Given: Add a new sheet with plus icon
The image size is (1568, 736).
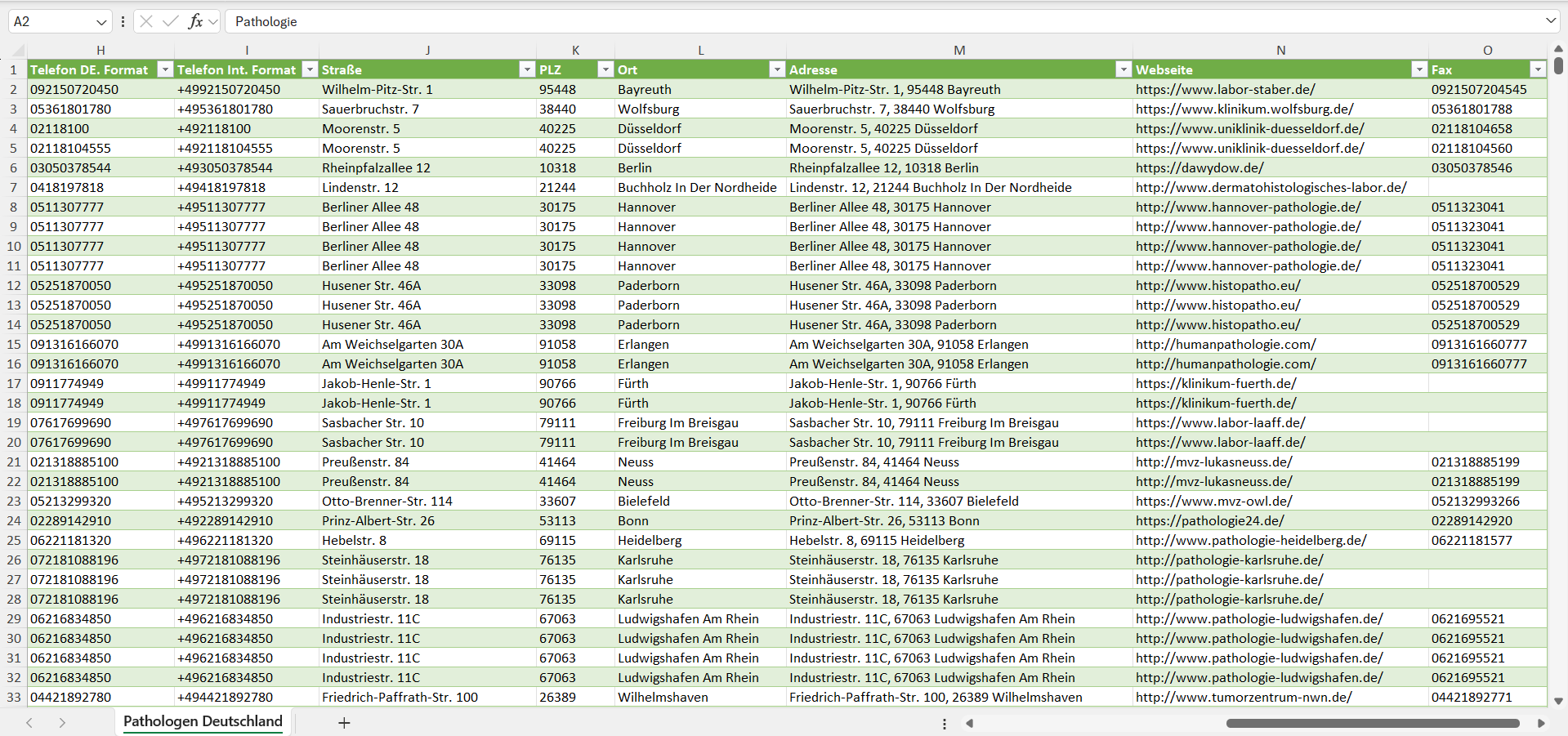Looking at the screenshot, I should pyautogui.click(x=344, y=723).
